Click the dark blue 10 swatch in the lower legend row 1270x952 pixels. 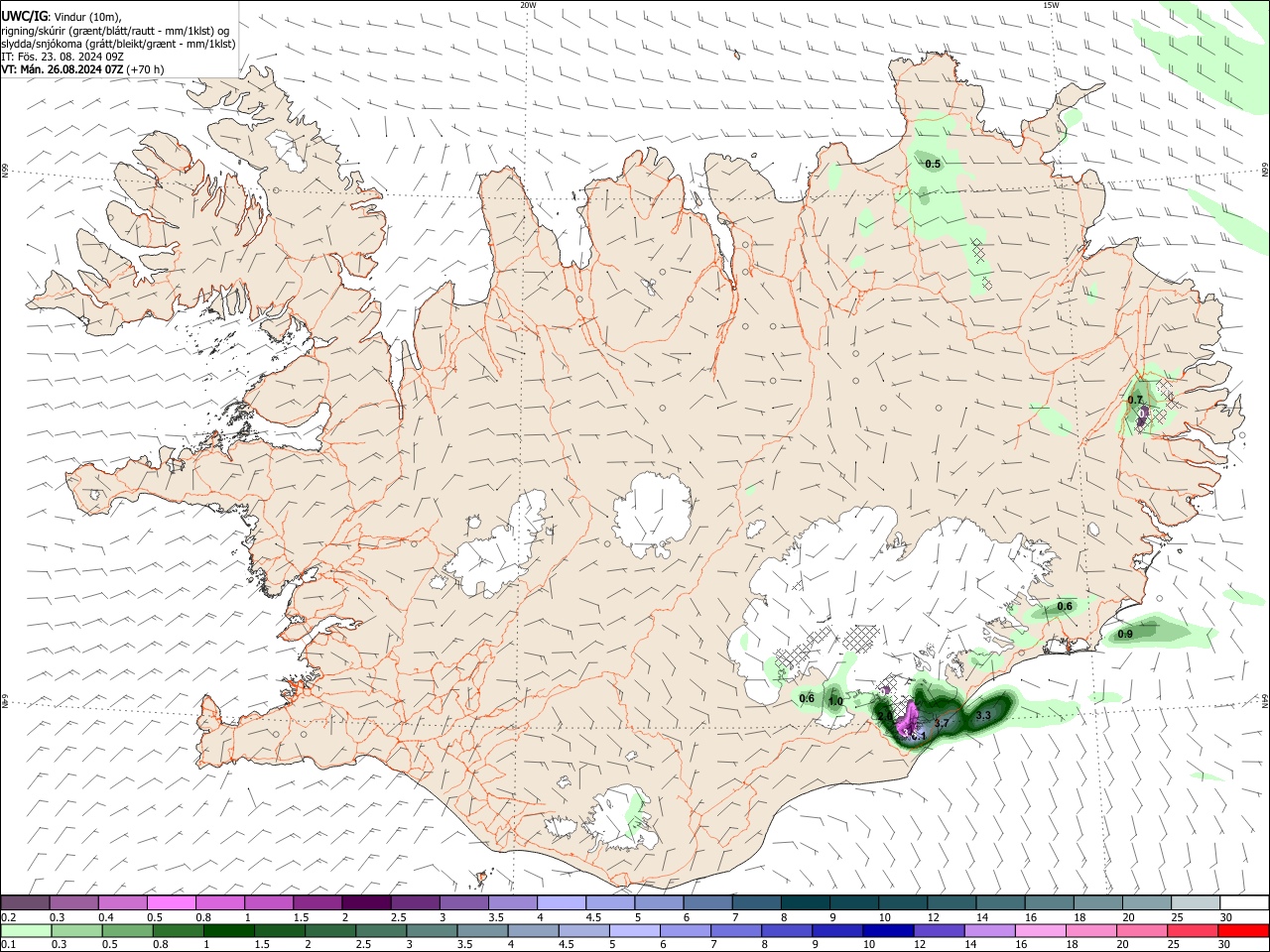click(x=886, y=931)
